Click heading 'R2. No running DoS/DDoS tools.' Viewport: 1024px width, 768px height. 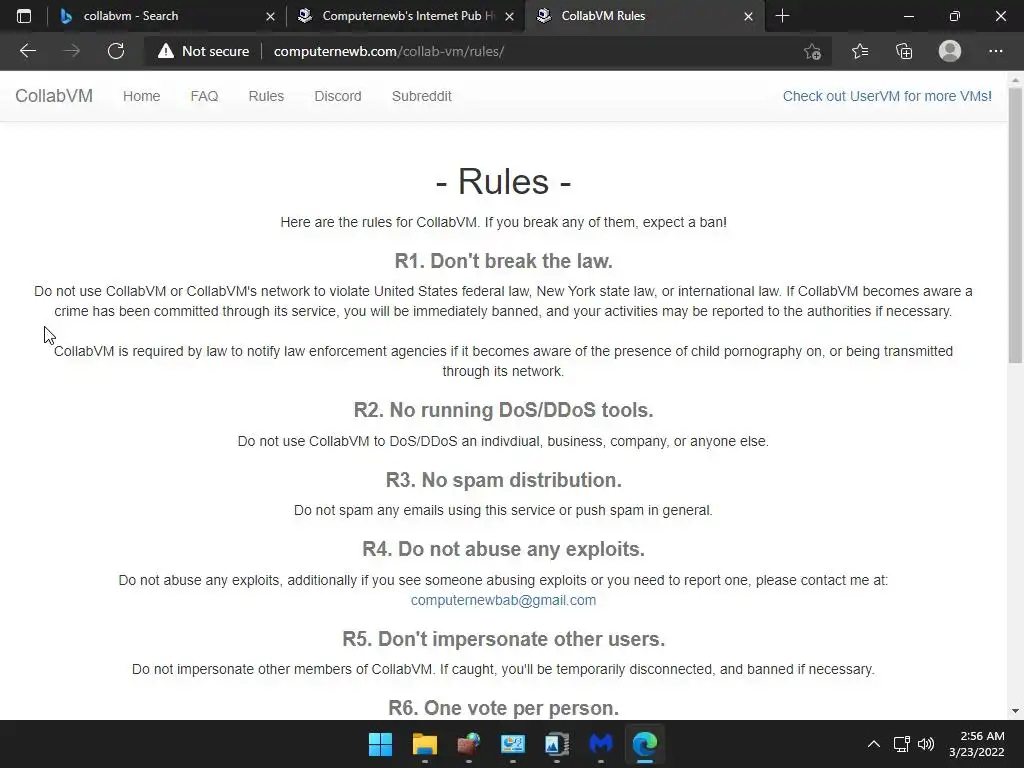click(503, 410)
